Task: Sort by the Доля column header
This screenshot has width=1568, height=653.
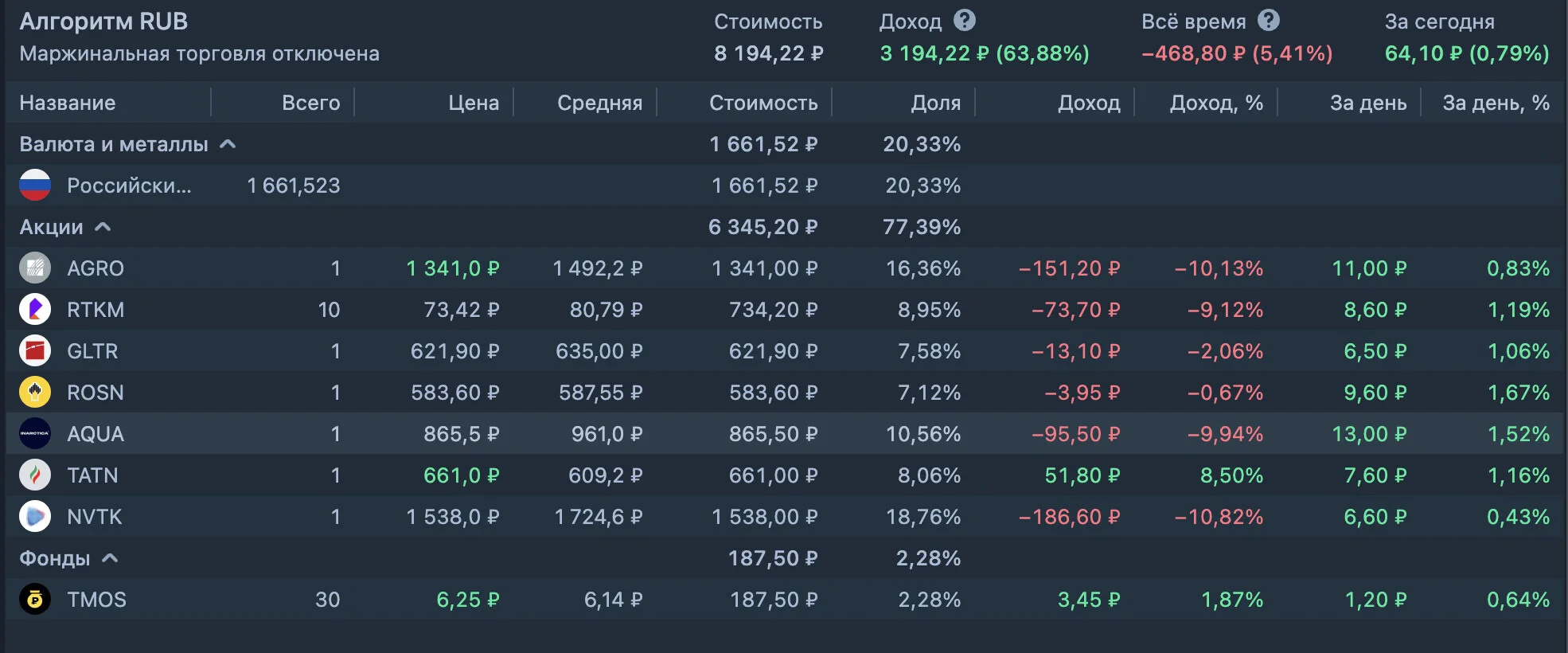Action: coord(936,103)
